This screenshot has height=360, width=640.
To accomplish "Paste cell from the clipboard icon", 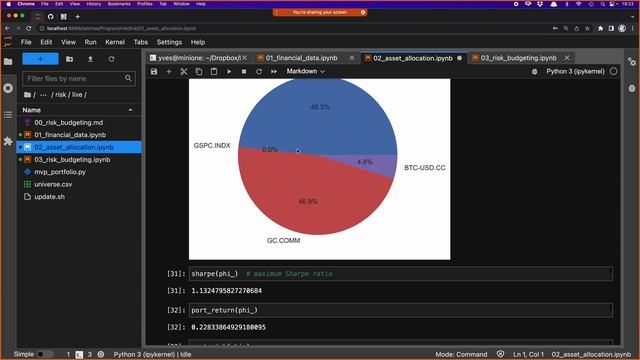I will coord(214,71).
